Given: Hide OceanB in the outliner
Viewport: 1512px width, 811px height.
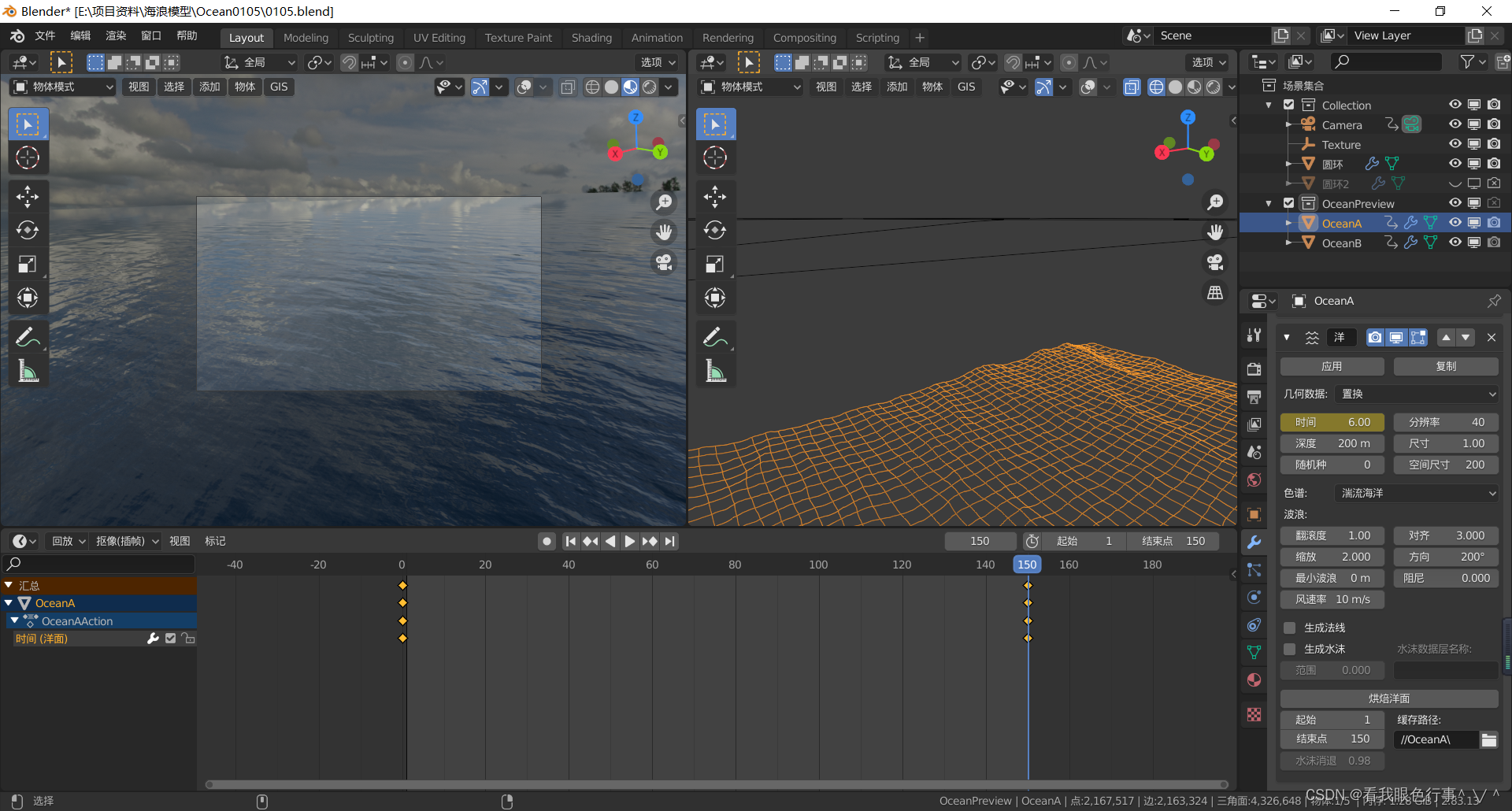Looking at the screenshot, I should point(1454,242).
